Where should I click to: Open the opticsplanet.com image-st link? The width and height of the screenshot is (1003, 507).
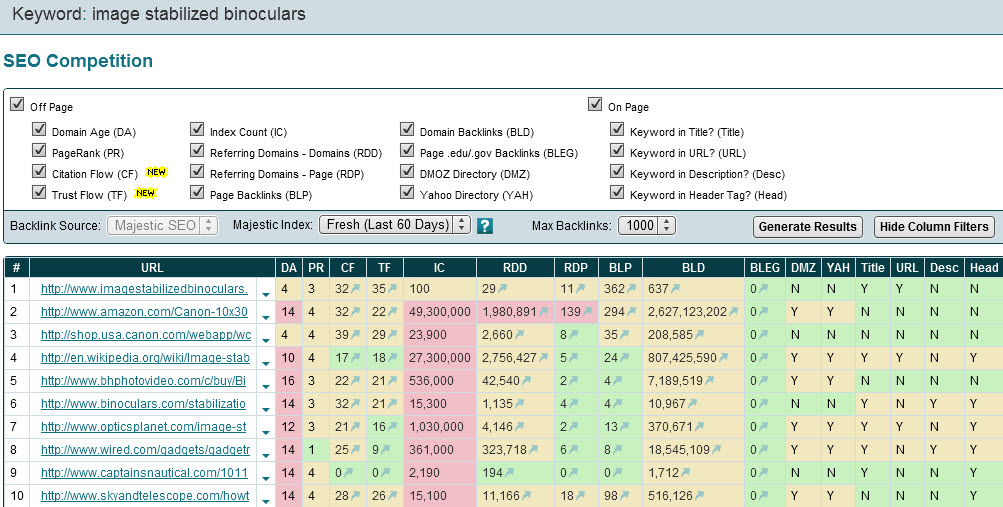143,426
